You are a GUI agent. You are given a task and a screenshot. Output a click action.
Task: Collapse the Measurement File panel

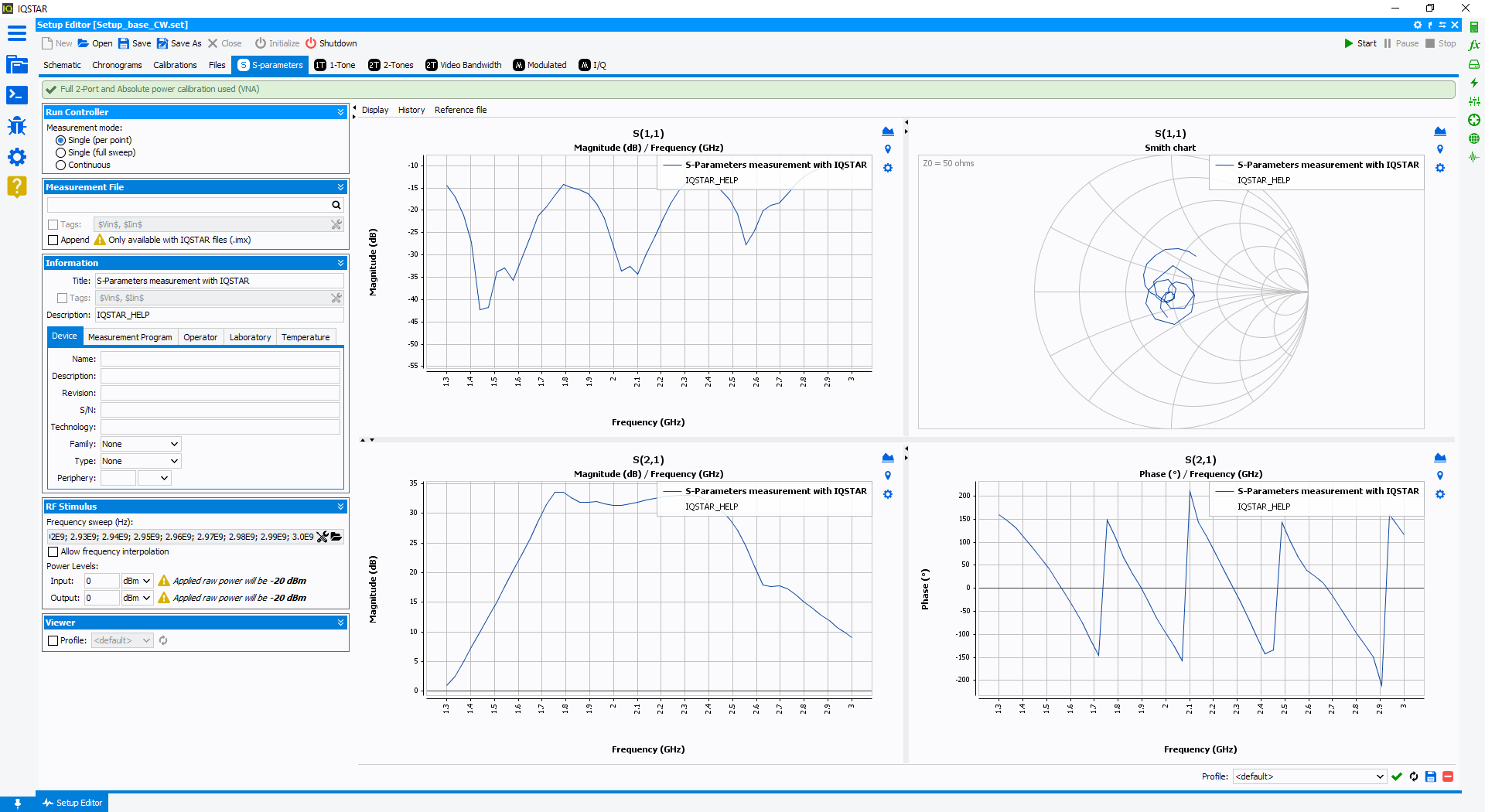[x=340, y=188]
